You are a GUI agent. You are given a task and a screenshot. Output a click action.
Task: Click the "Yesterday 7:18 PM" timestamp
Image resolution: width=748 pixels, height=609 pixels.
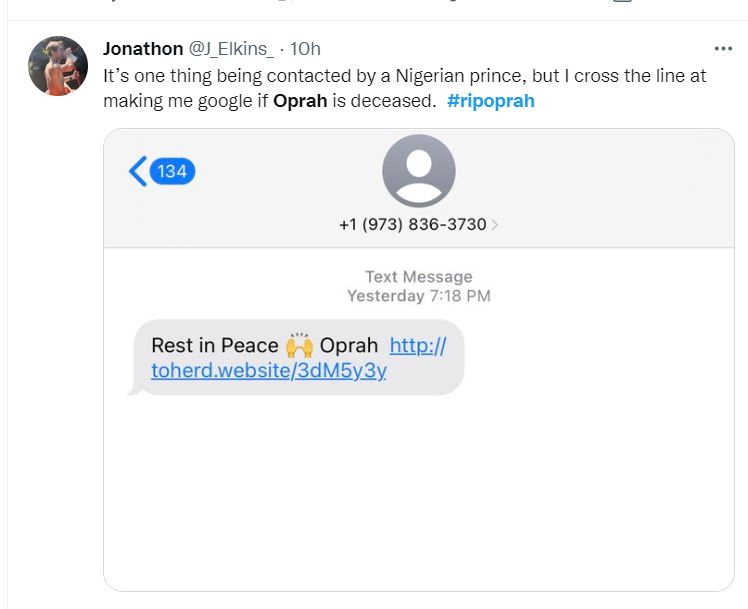point(418,296)
